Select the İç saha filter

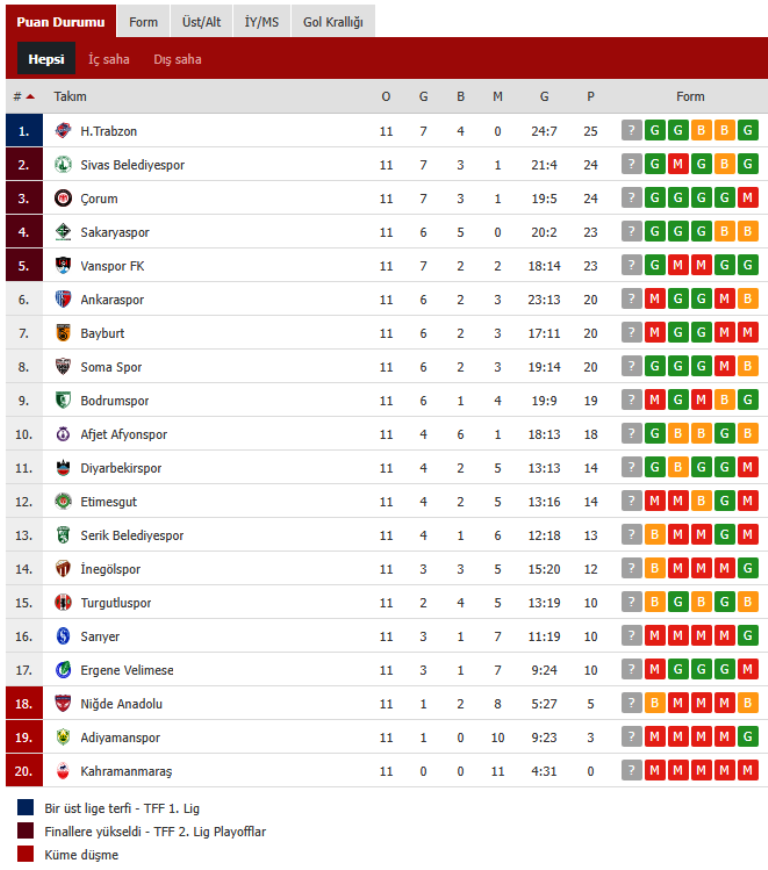(109, 59)
